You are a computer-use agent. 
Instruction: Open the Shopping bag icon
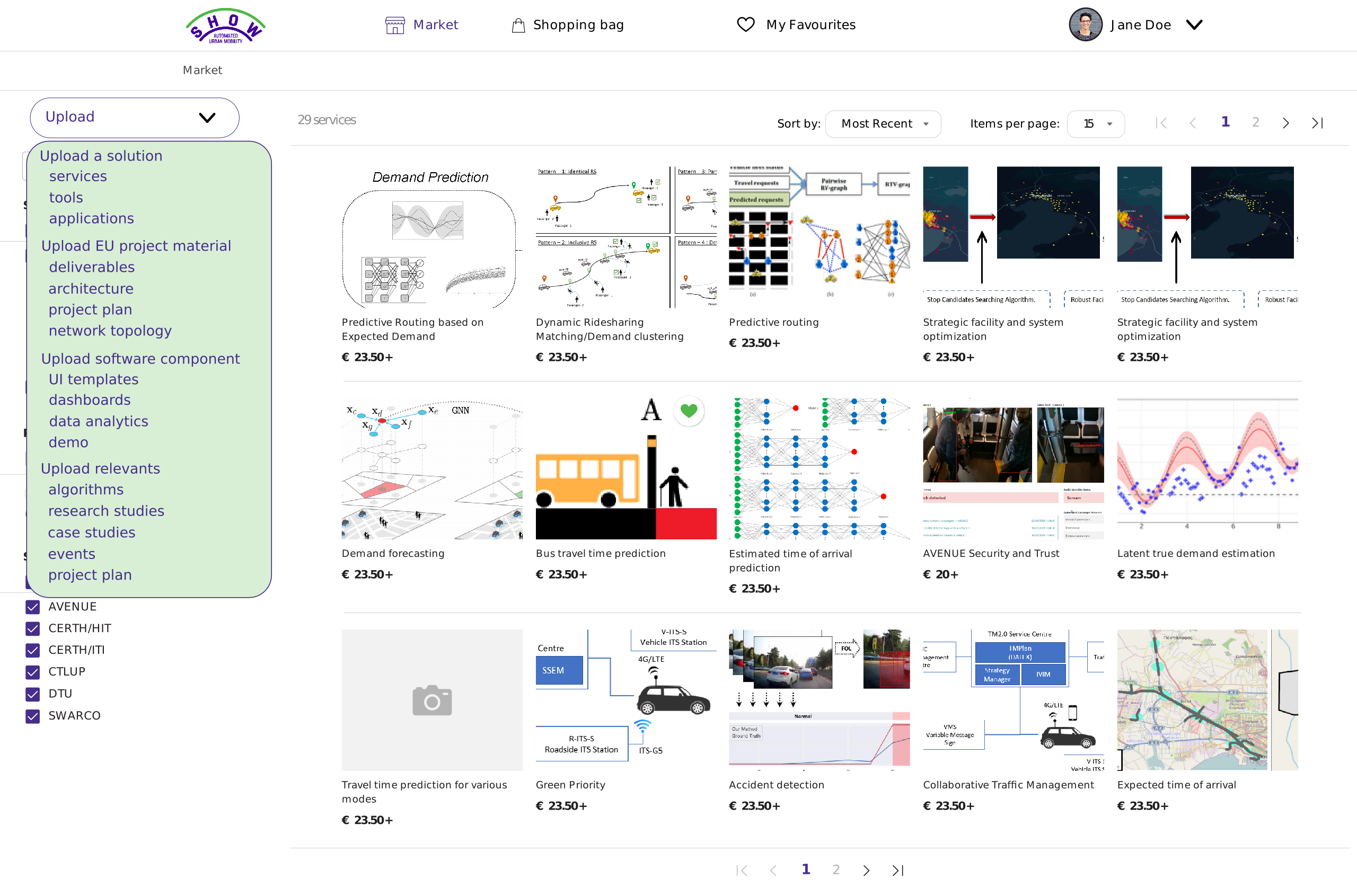point(518,25)
